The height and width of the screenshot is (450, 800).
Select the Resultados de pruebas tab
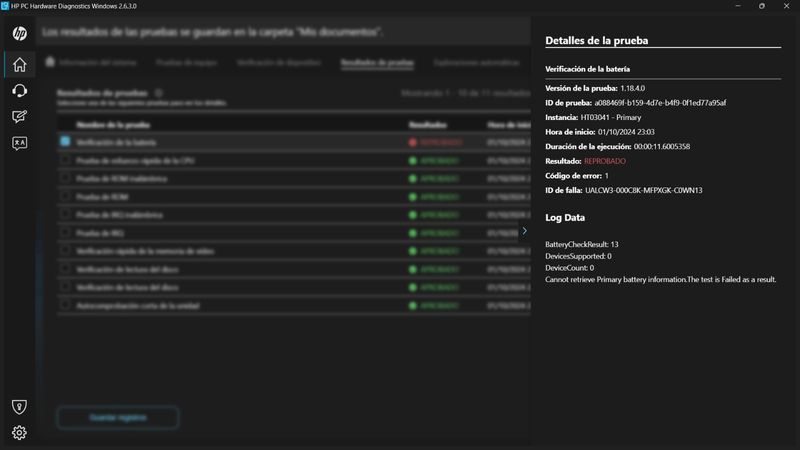377,62
